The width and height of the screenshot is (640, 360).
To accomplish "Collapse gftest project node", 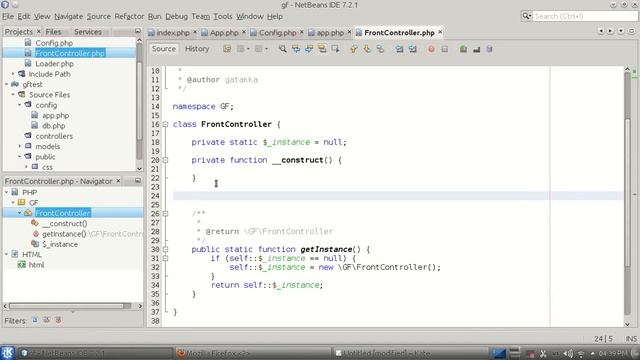I will click(7, 84).
